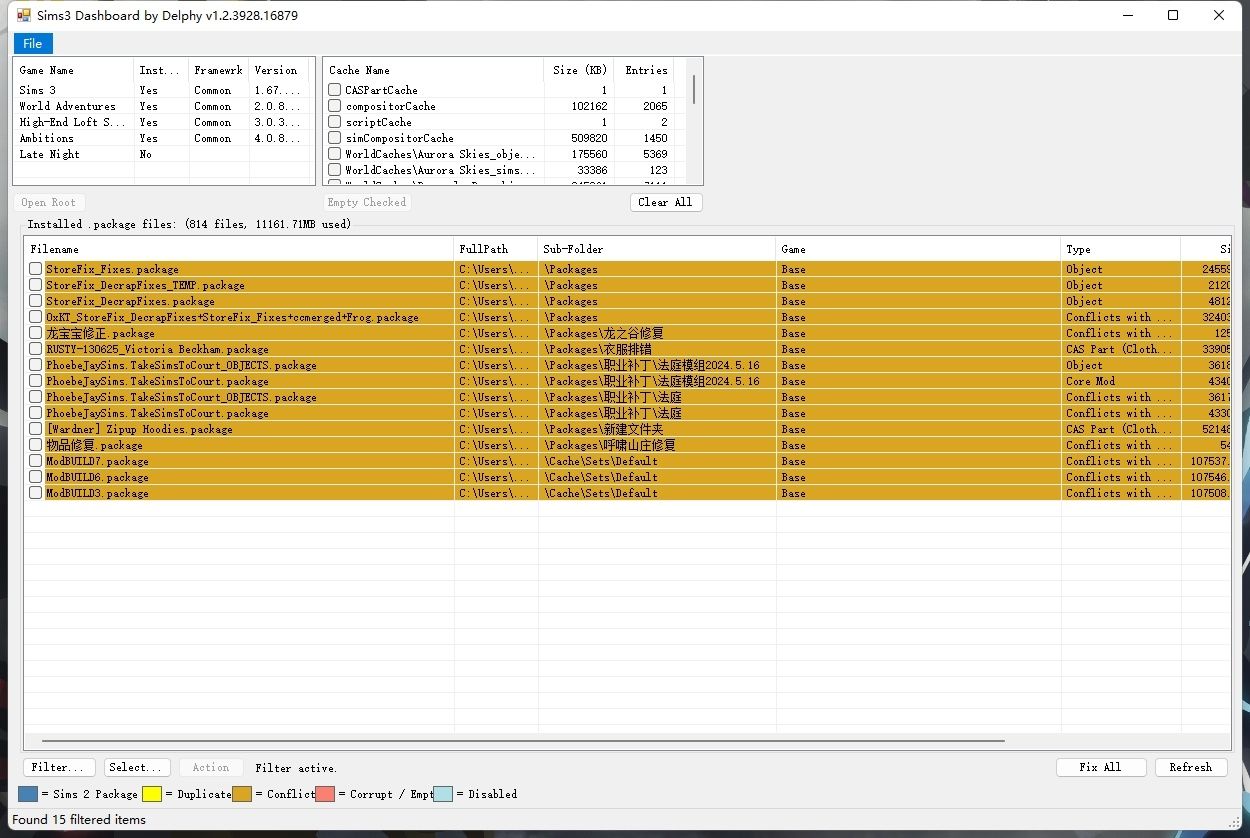
Task: Check the CASPartCache checkbox
Action: tap(335, 90)
